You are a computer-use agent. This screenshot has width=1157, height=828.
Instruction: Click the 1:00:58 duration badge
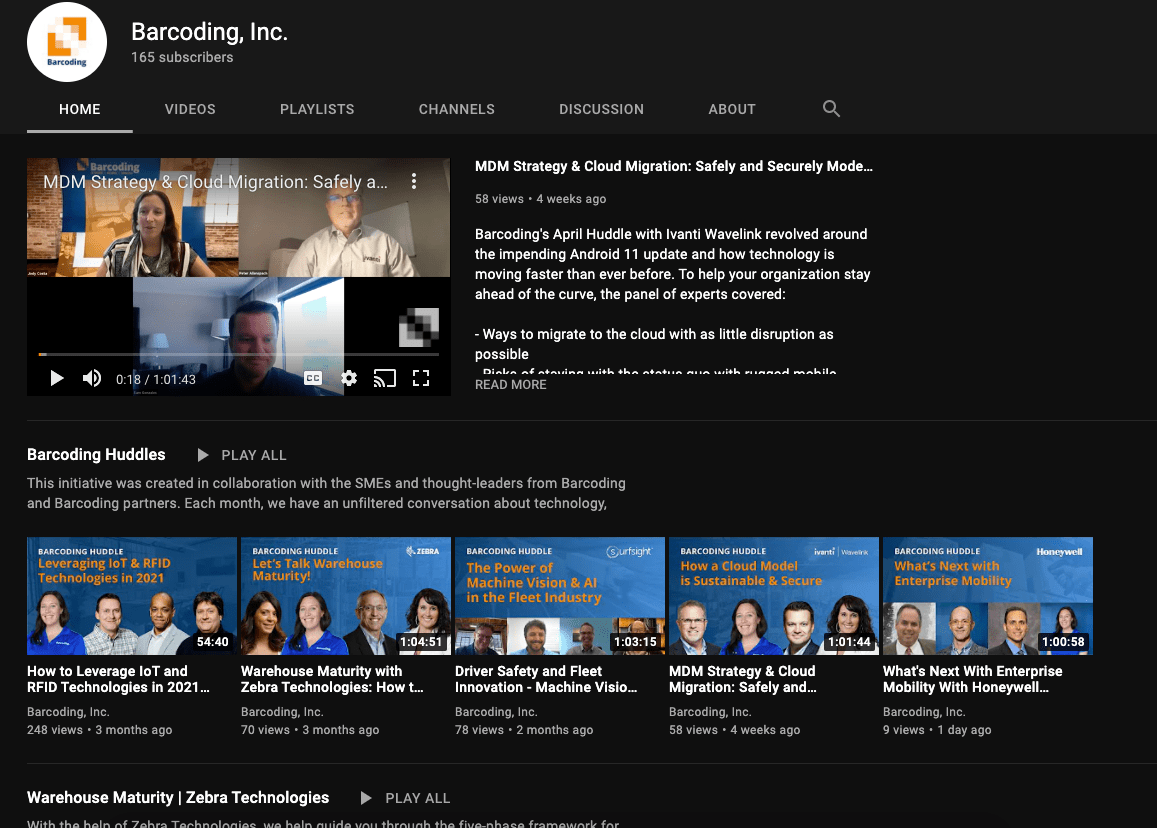1063,642
